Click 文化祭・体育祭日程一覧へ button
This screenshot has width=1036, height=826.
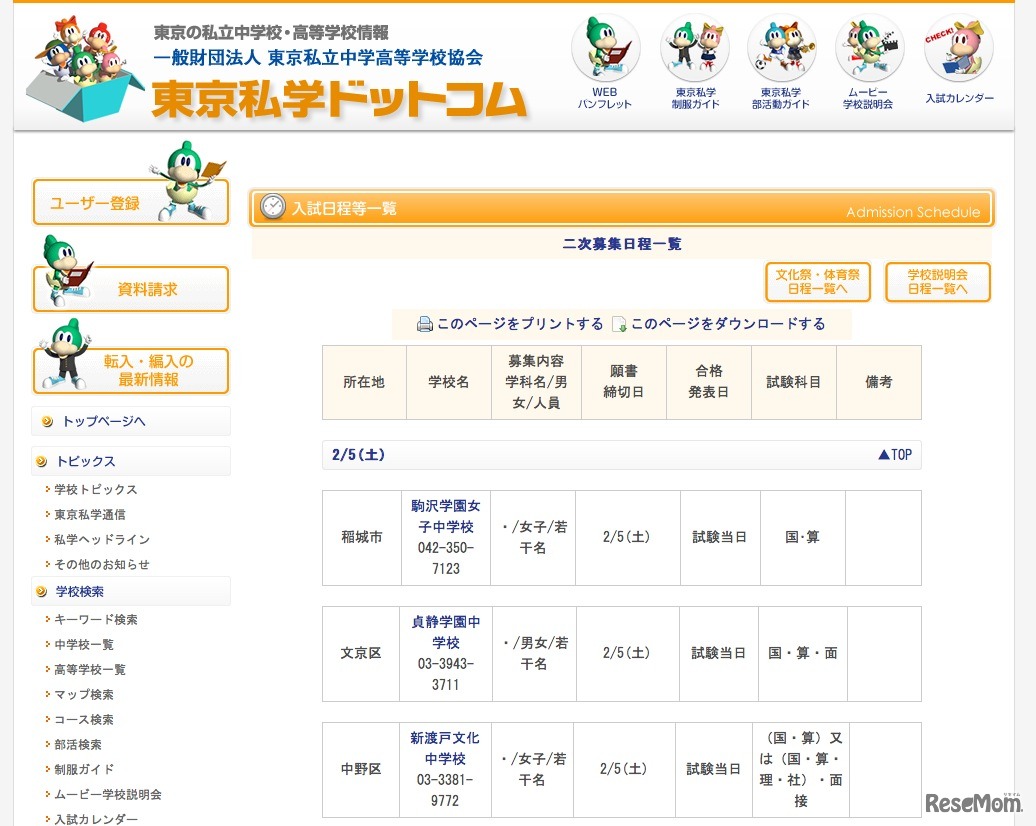[816, 282]
